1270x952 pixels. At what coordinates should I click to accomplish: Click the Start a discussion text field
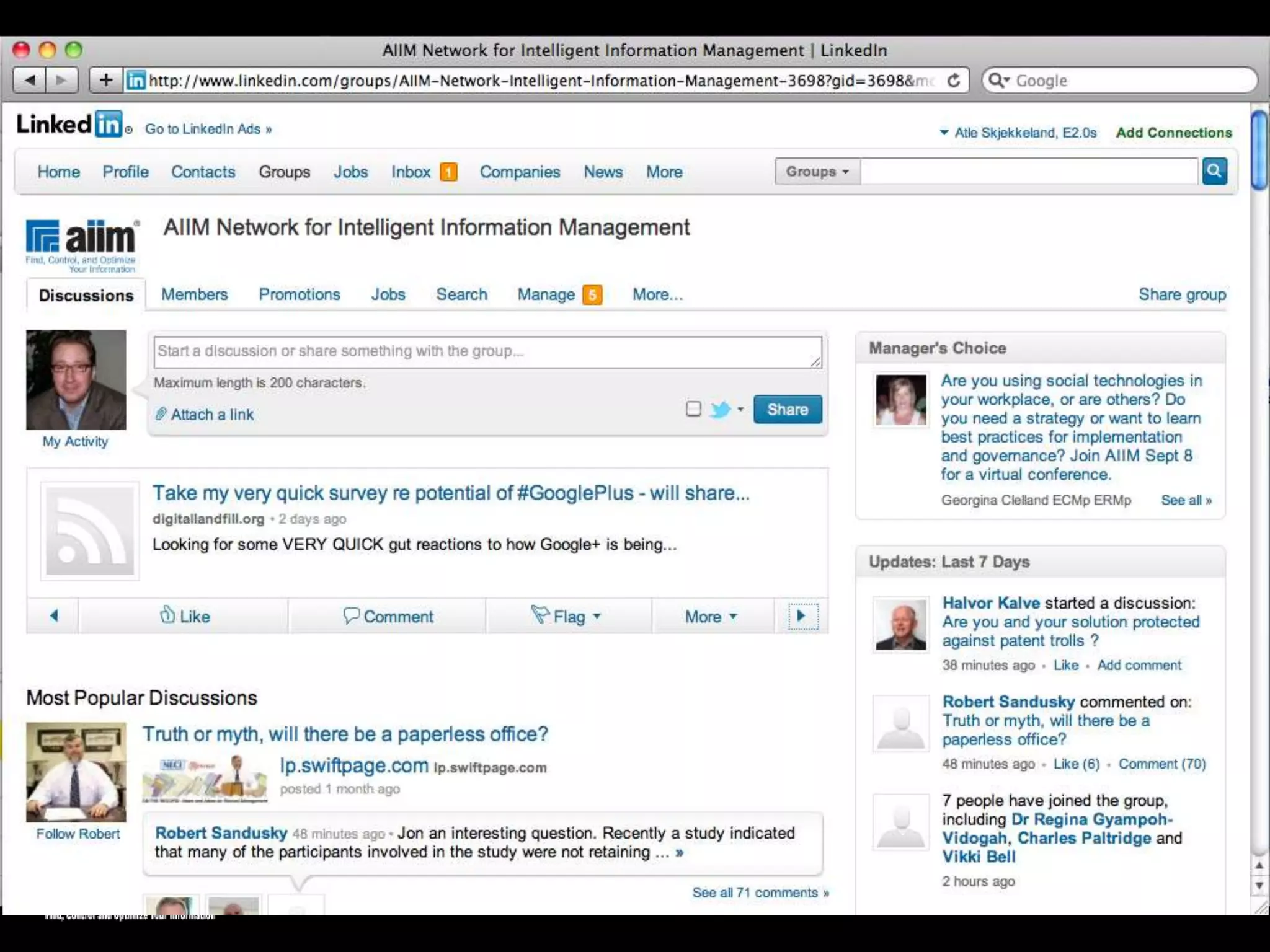[487, 351]
